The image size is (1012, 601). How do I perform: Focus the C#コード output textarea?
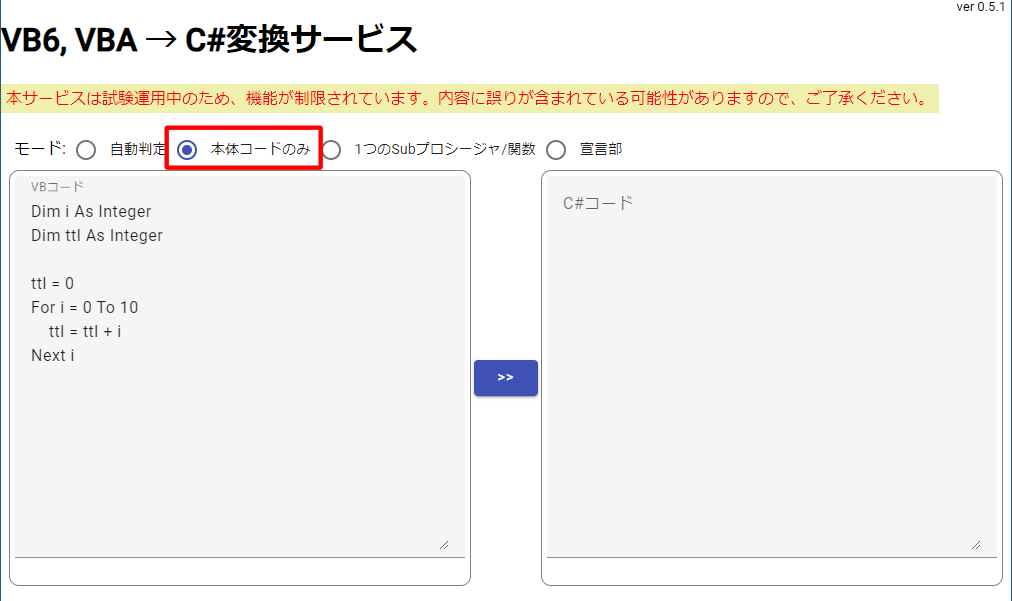pyautogui.click(x=771, y=366)
